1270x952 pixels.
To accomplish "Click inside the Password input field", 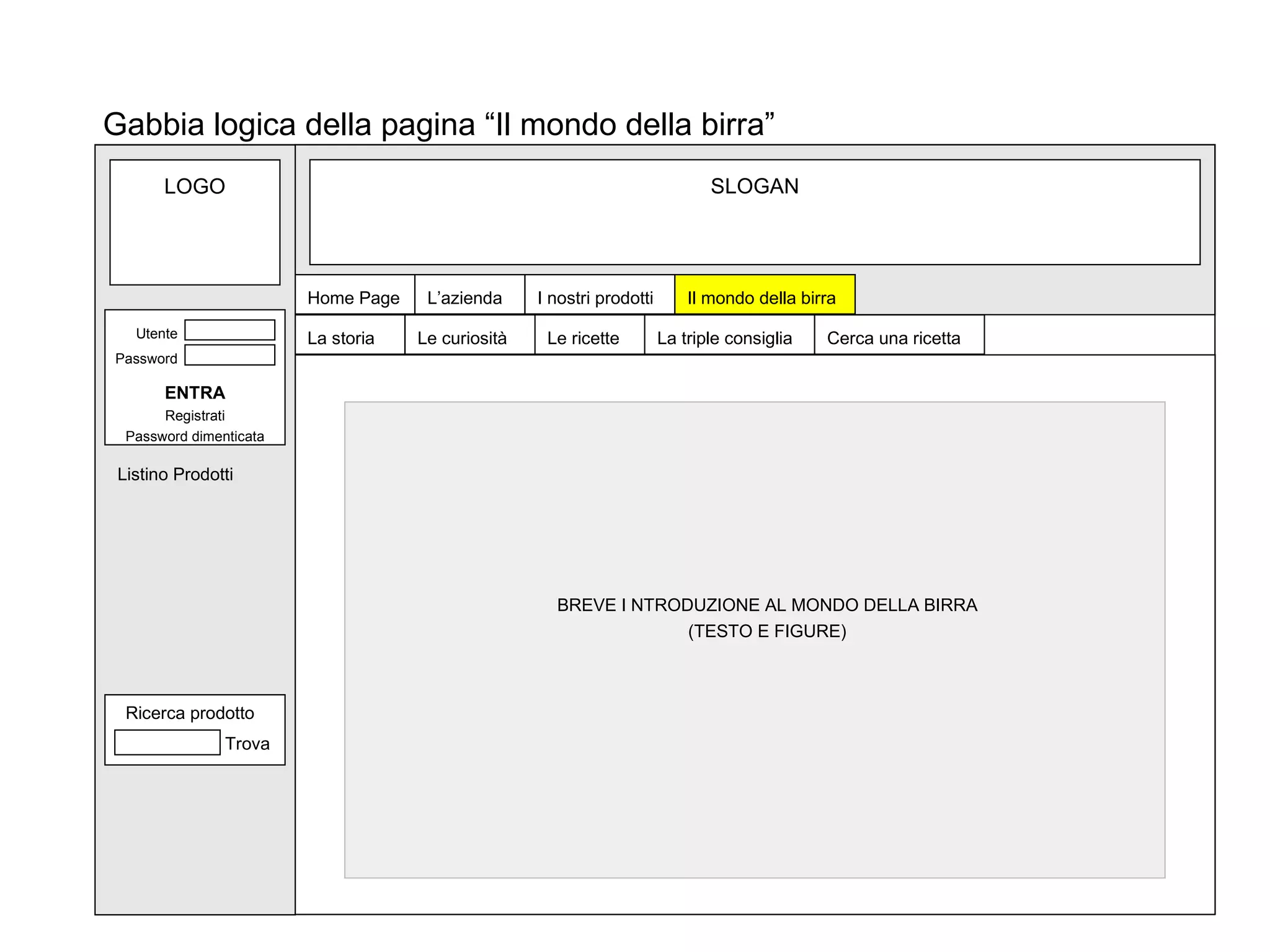I will (x=229, y=355).
